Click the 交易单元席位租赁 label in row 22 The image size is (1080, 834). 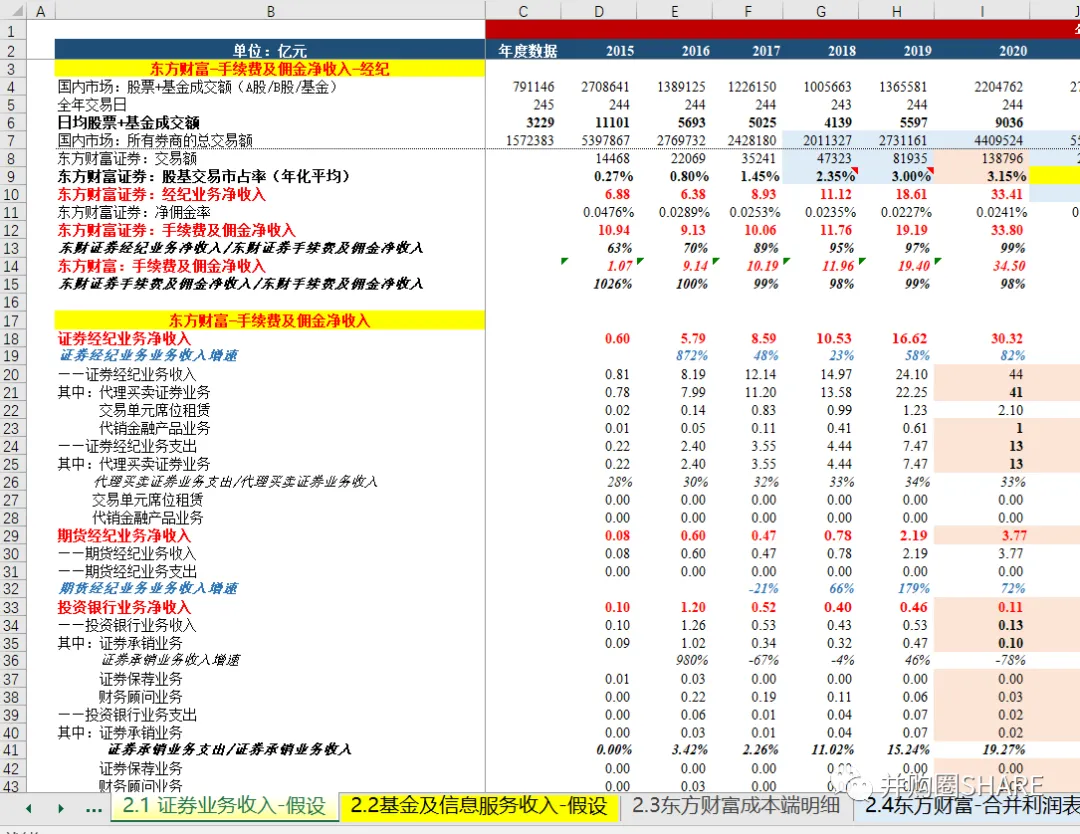154,410
